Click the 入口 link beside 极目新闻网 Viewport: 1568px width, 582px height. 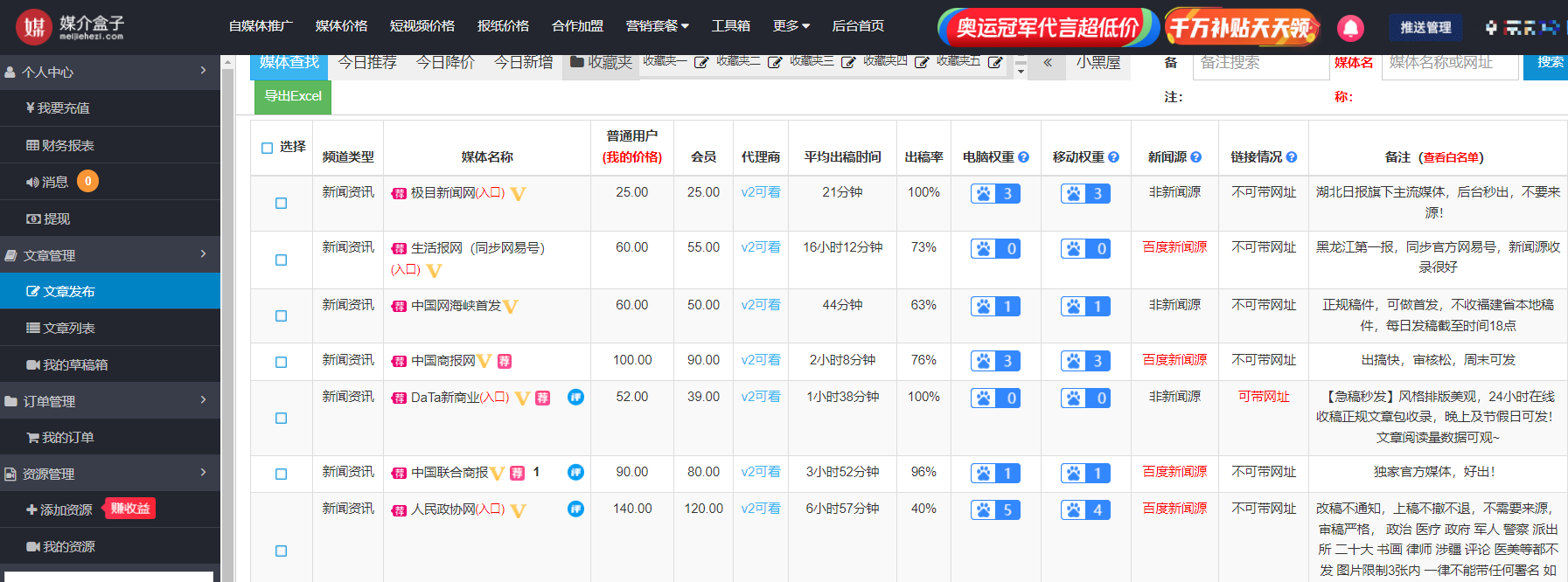pos(491,192)
